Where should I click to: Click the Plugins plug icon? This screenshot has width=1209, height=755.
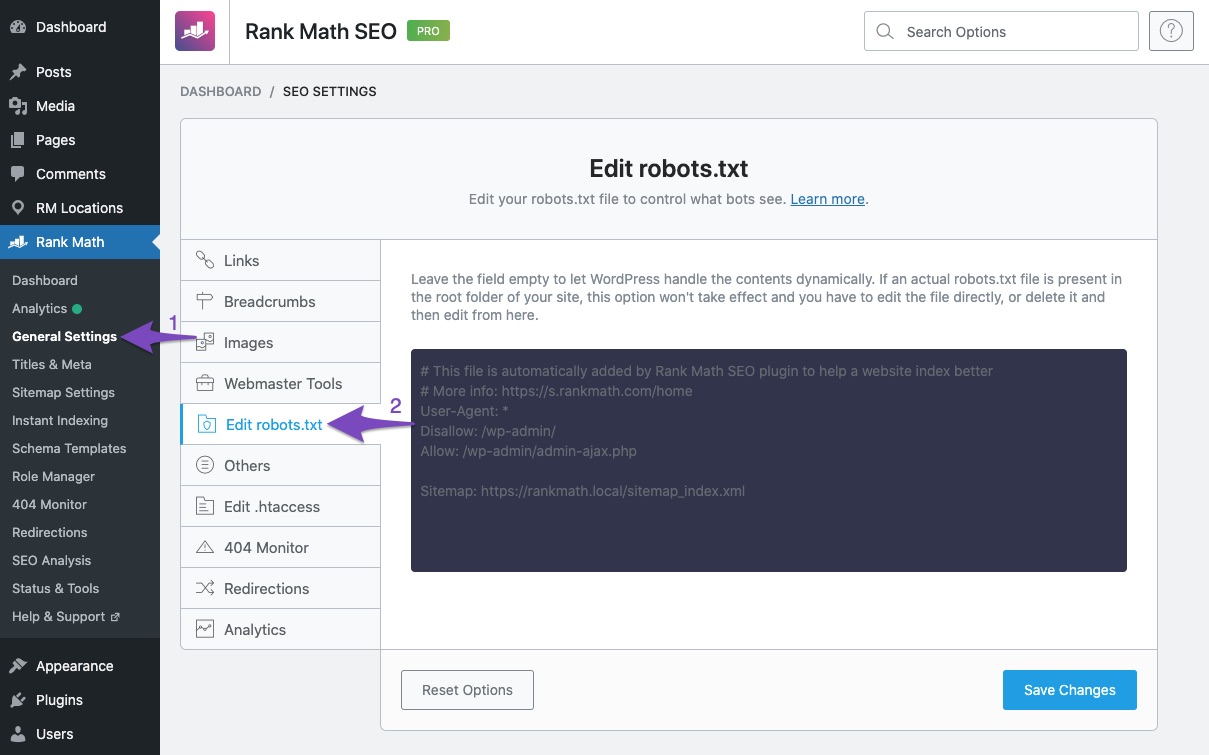pyautogui.click(x=18, y=700)
